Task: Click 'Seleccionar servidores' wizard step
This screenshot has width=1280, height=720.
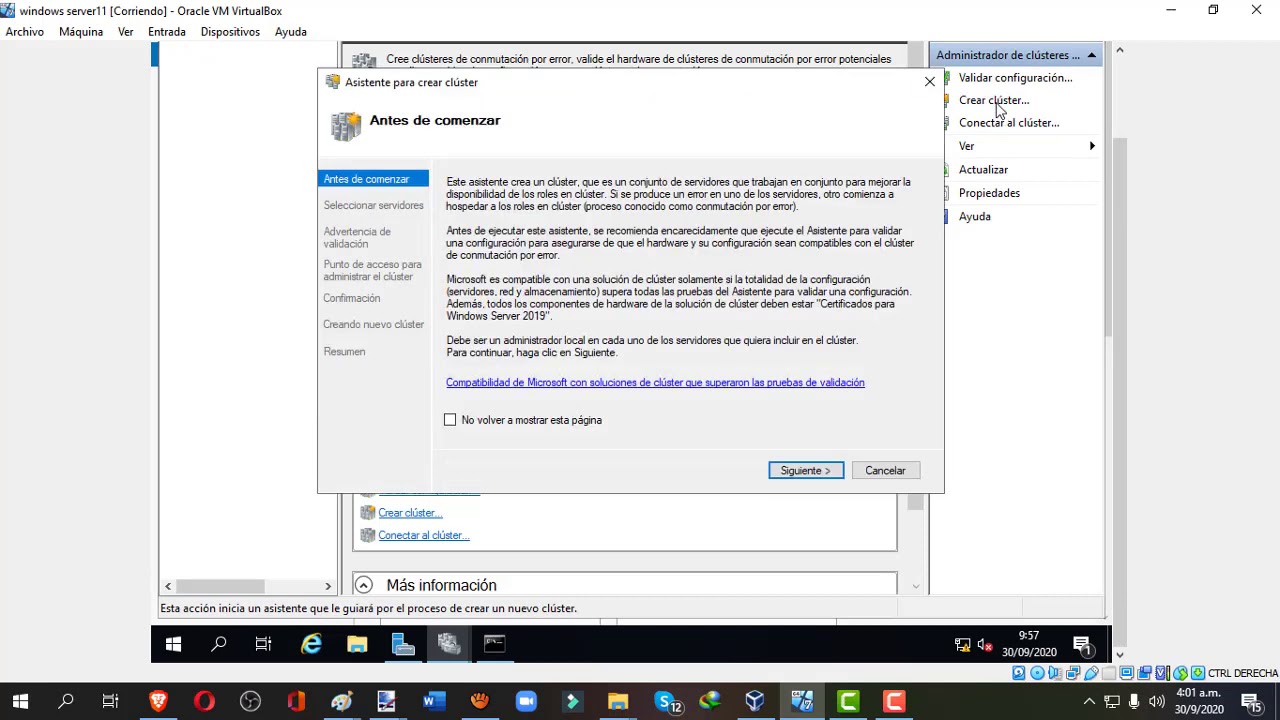Action: tap(373, 205)
